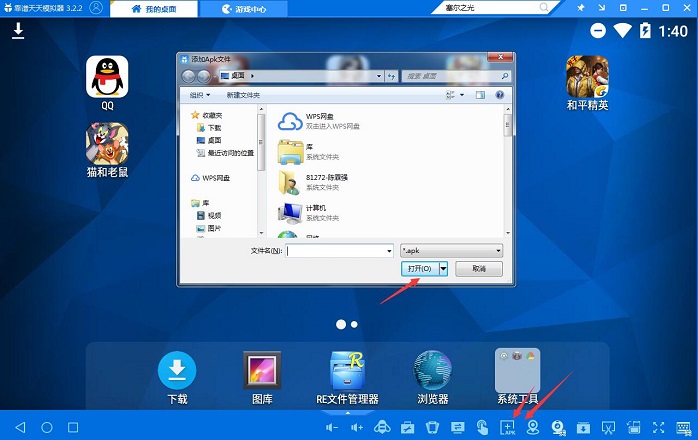Select 图片 library in the navigation pane
This screenshot has width=698, height=440.
(x=209, y=228)
